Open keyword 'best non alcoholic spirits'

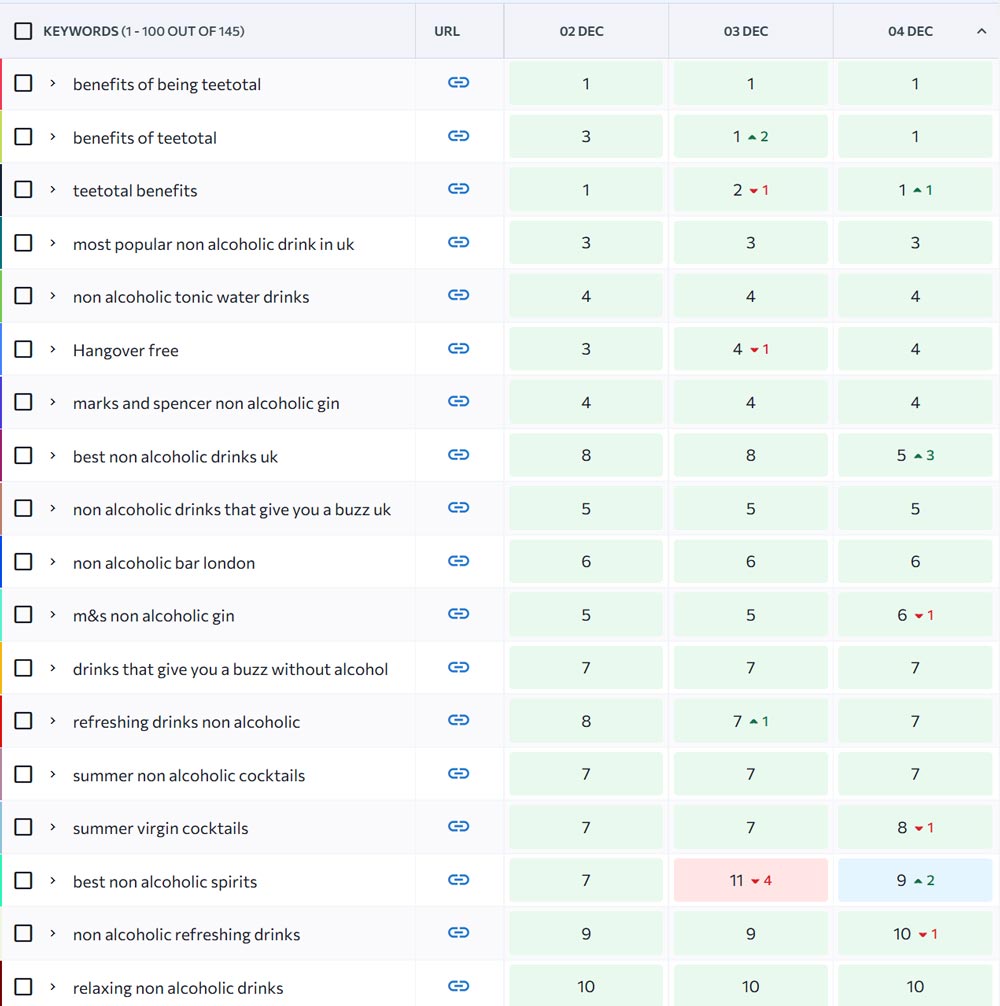[165, 882]
